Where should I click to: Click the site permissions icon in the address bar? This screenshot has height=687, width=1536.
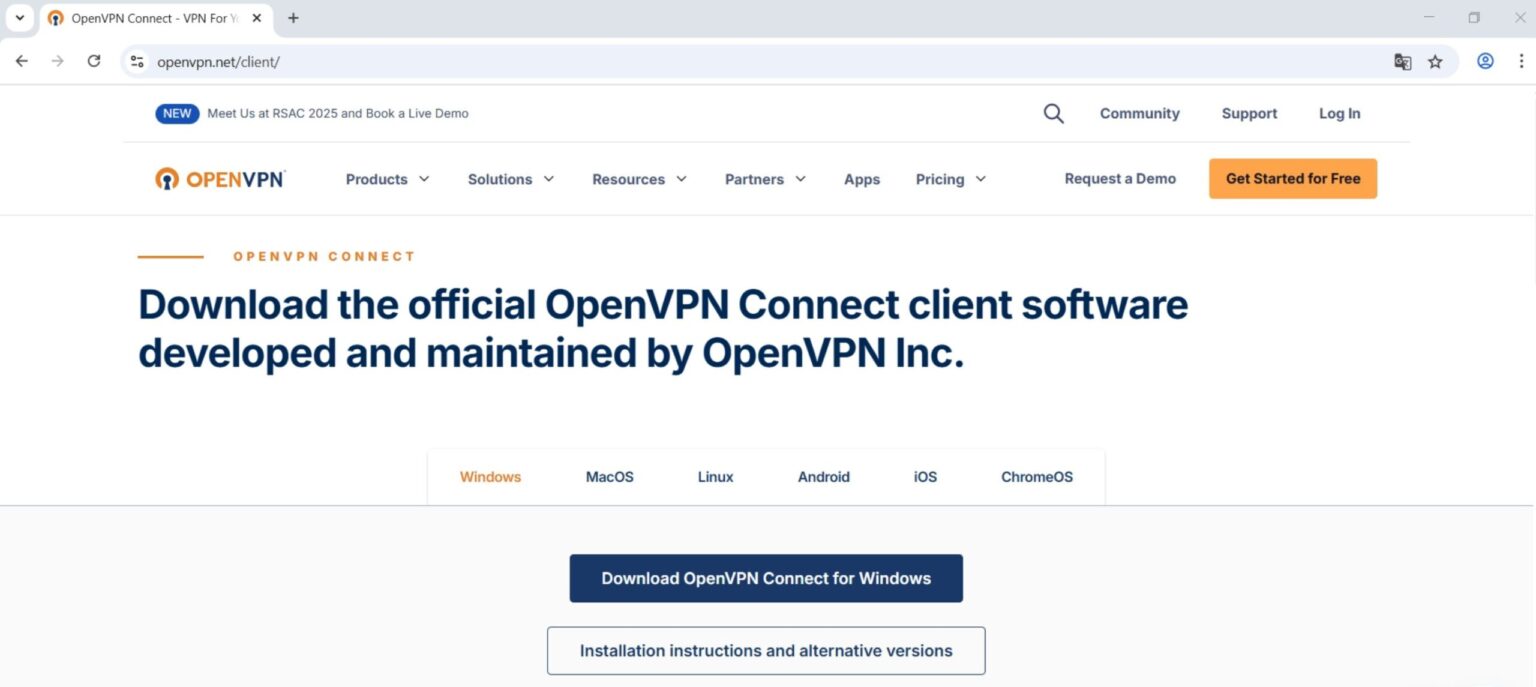pos(136,61)
